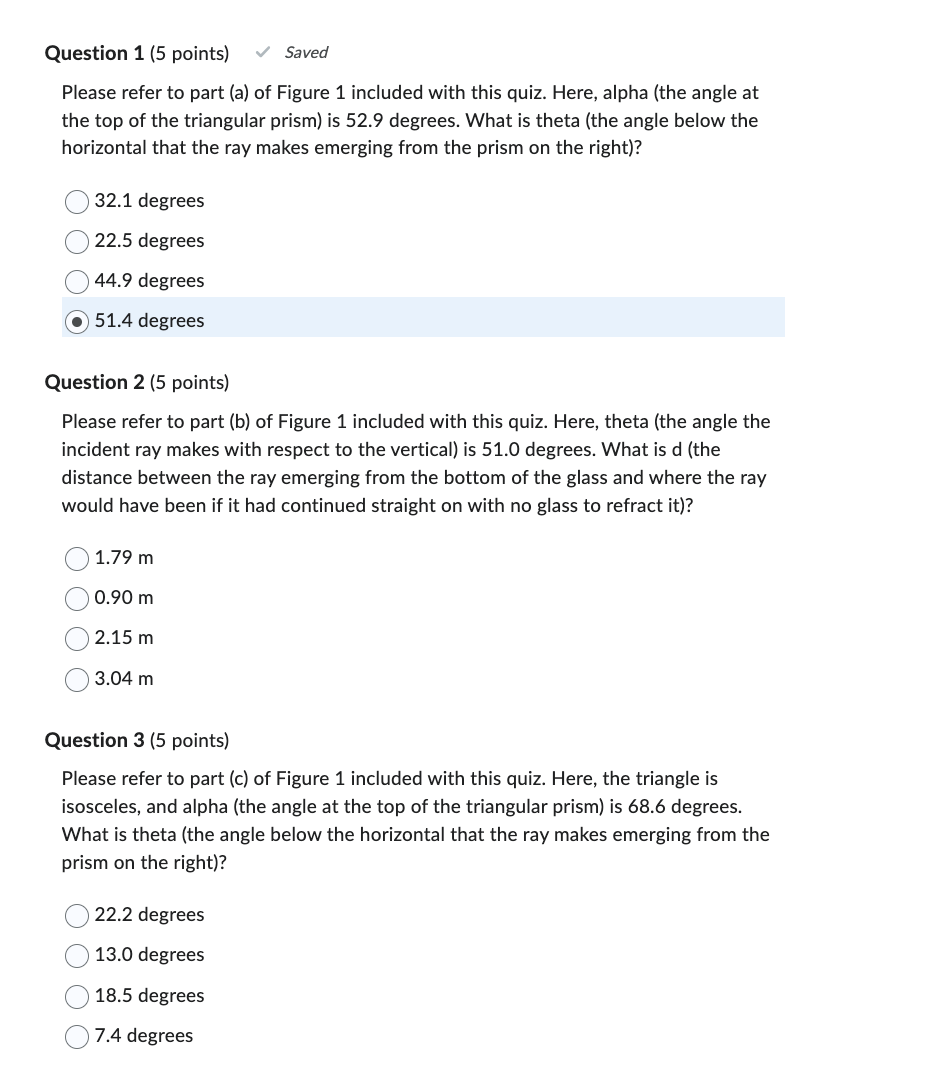Choose the 13.0 degrees answer option
This screenshot has width=946, height=1070.
point(76,956)
